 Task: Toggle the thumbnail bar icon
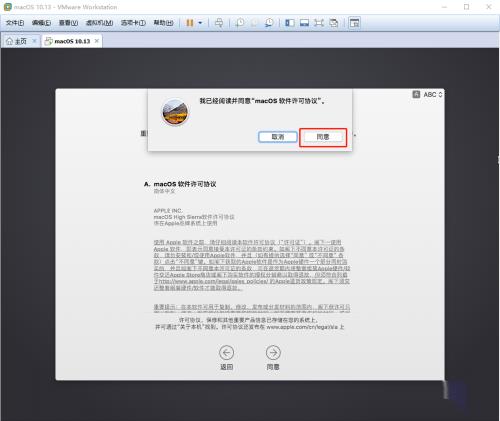(304, 23)
